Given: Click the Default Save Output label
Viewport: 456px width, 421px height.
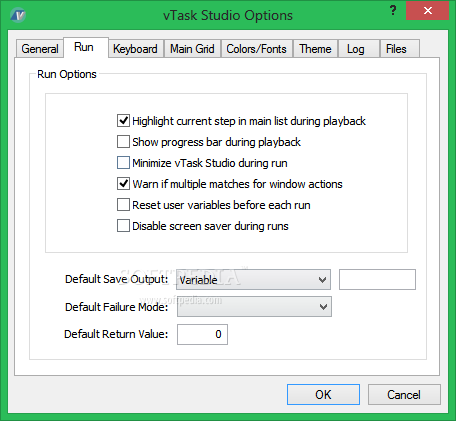Looking at the screenshot, I should [x=116, y=279].
